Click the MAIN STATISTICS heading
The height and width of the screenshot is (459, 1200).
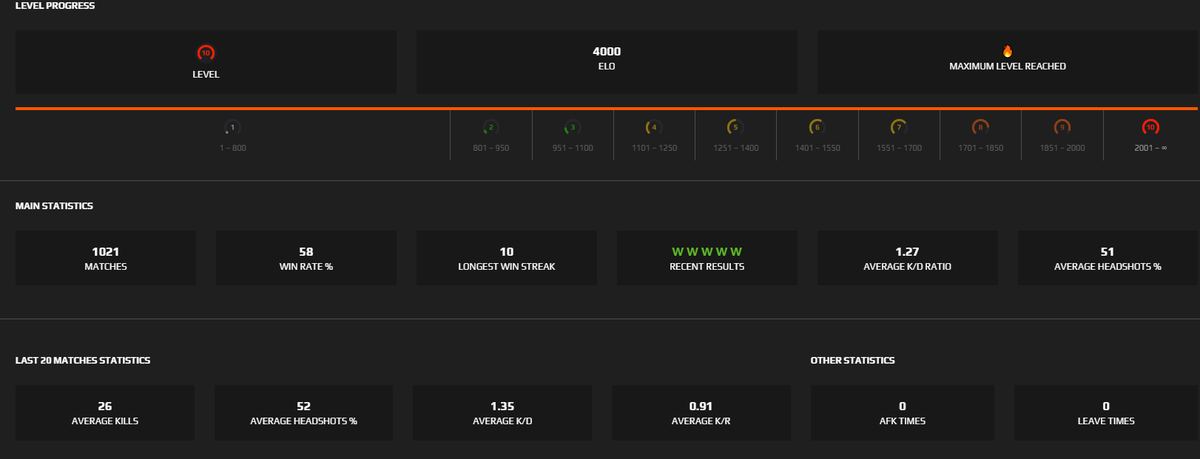pyautogui.click(x=53, y=206)
